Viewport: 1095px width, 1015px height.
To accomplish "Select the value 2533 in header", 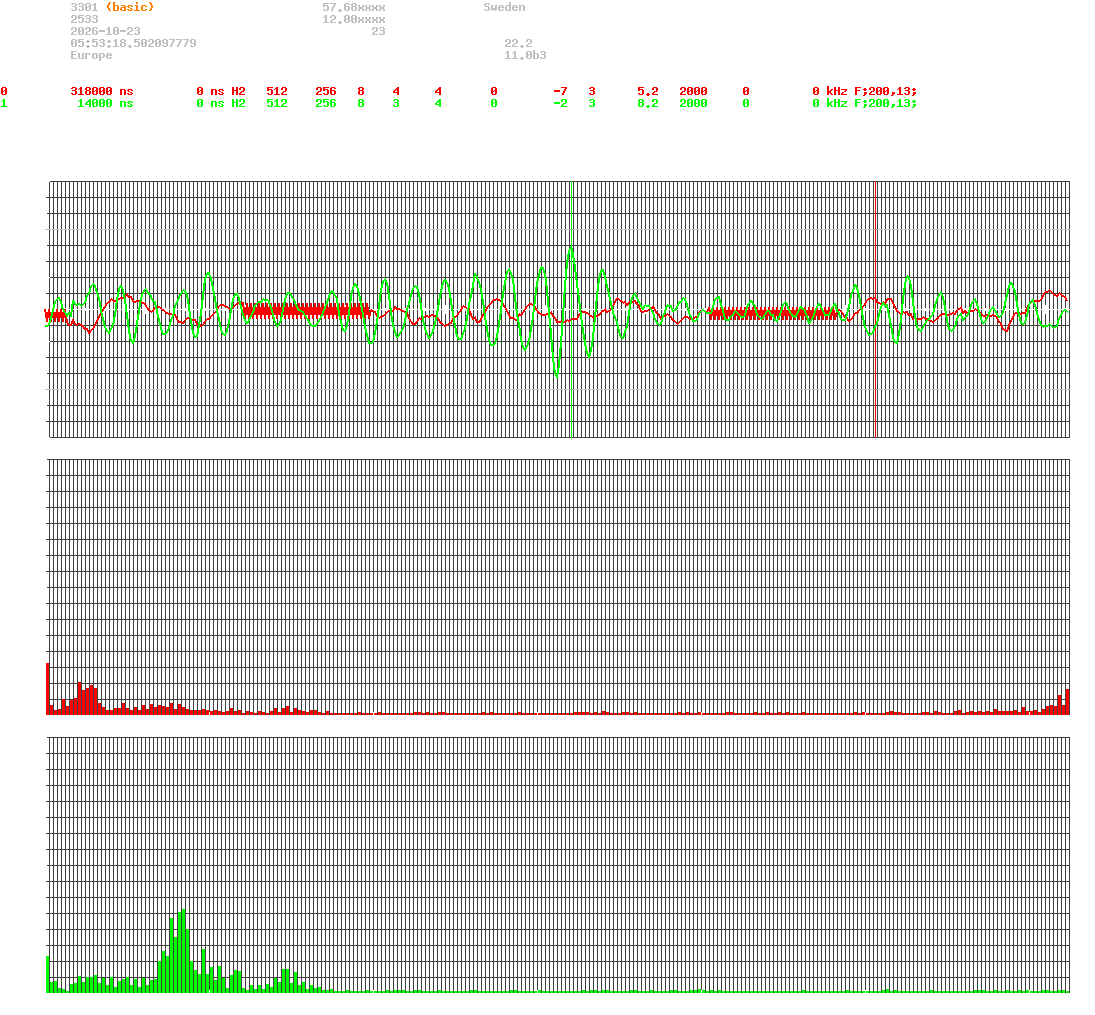I will tap(84, 19).
